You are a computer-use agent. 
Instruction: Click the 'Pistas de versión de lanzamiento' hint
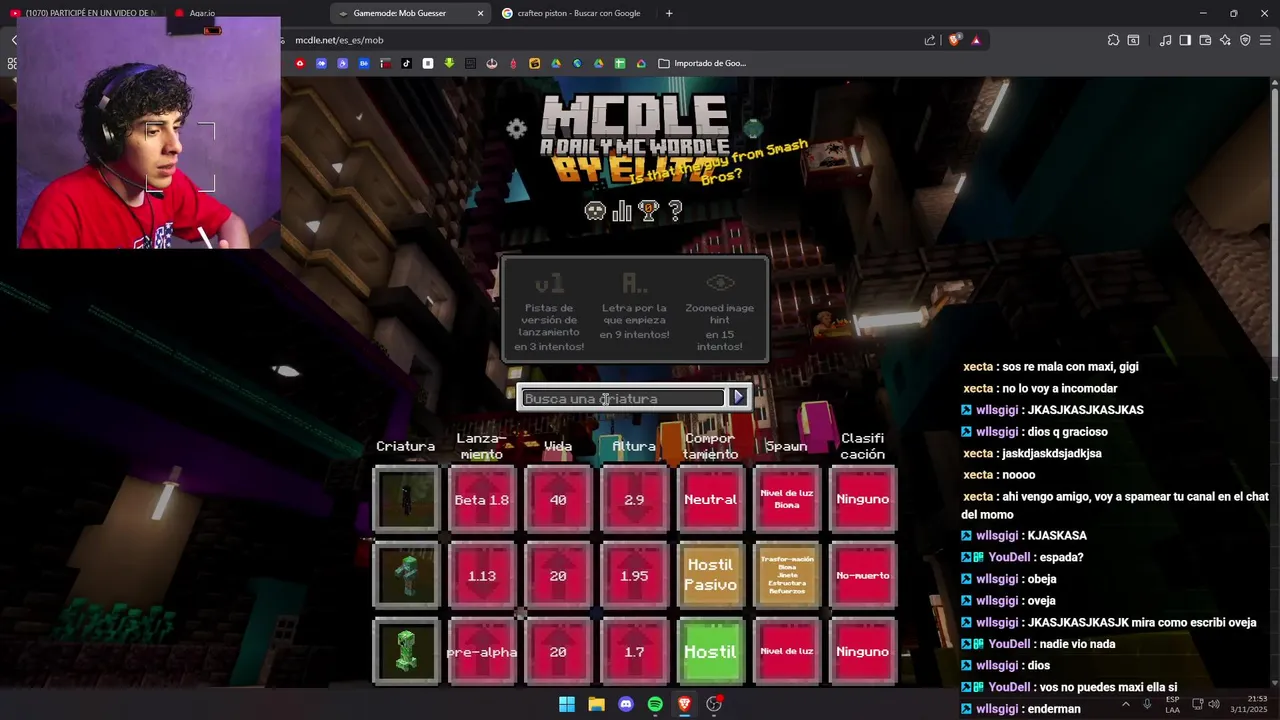[549, 312]
